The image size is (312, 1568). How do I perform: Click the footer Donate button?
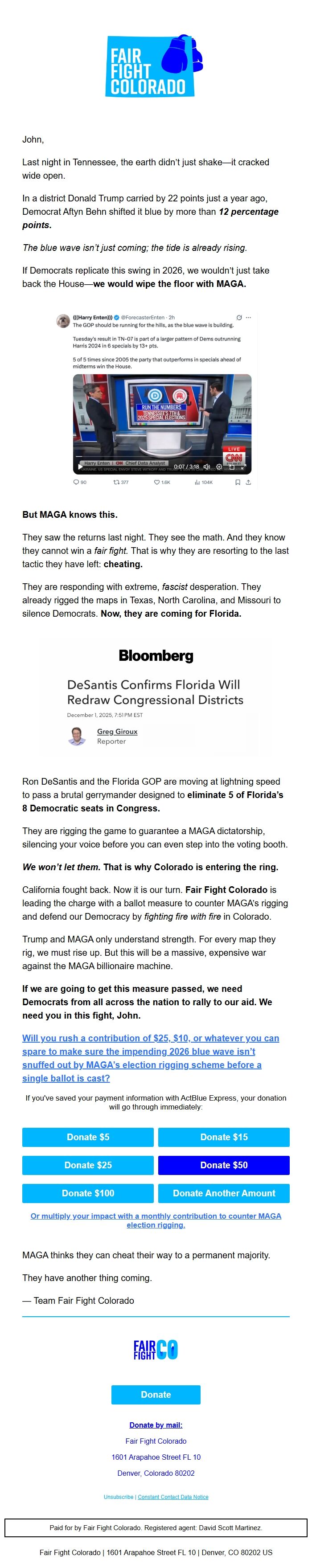pyautogui.click(x=156, y=1395)
